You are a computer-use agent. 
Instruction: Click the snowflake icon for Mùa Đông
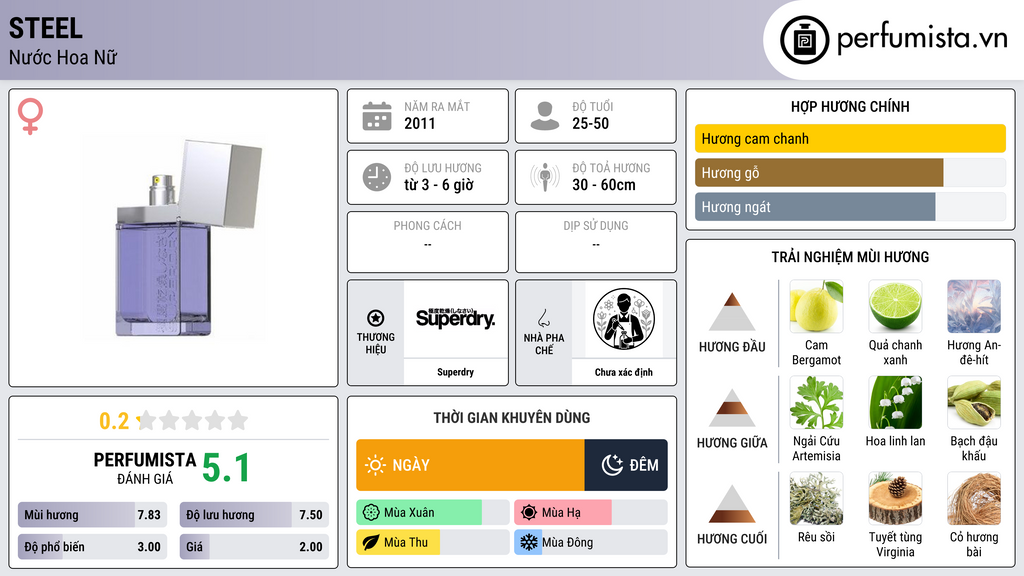point(529,543)
